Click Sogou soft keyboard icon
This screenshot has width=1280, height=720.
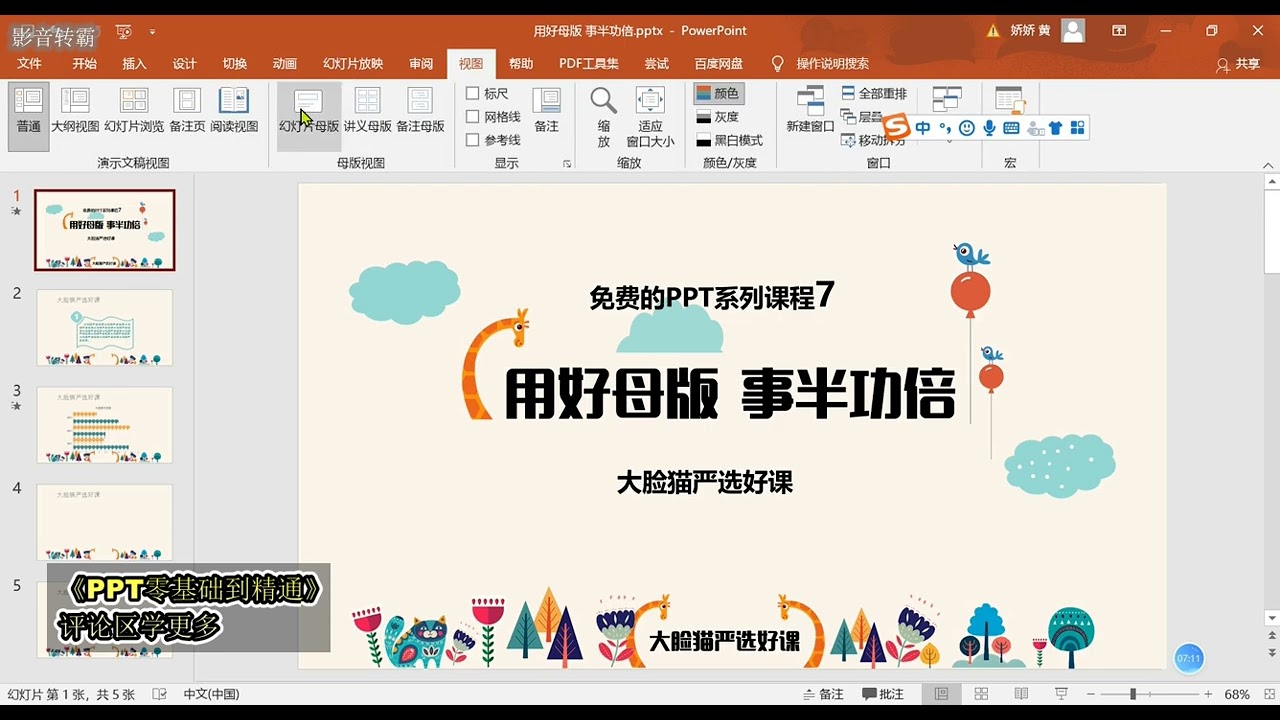[1011, 128]
